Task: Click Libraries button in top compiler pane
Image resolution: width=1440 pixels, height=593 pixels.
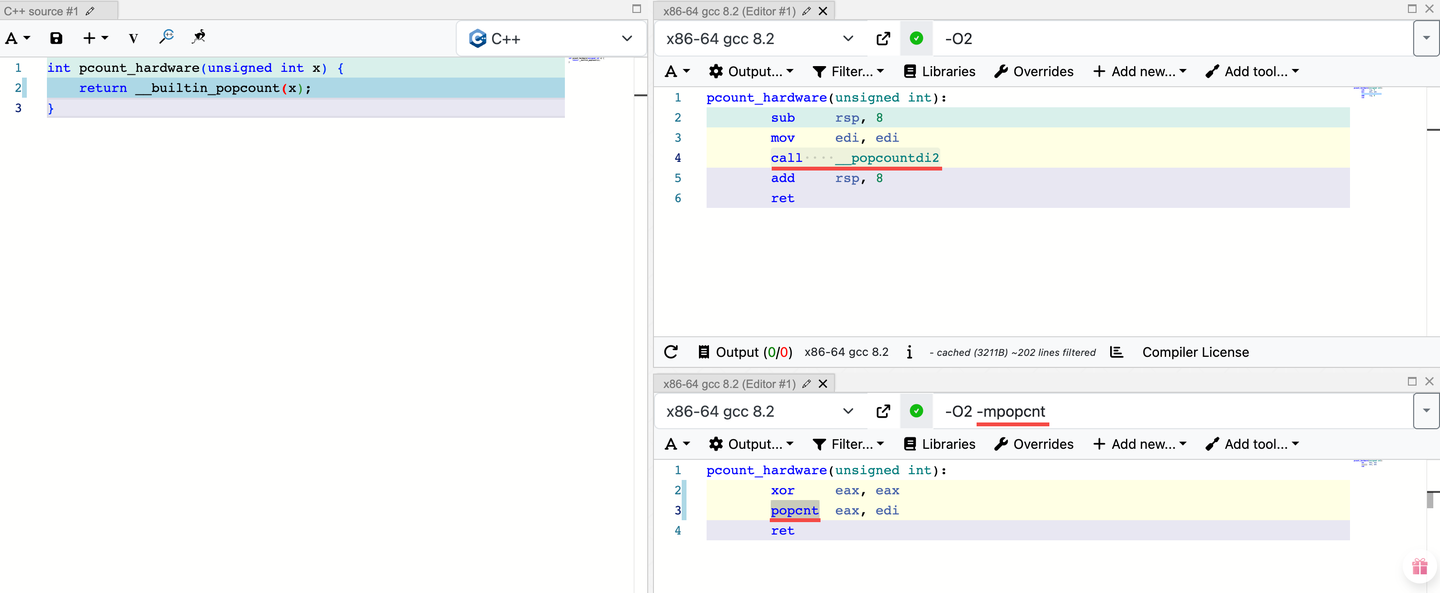Action: click(x=939, y=71)
